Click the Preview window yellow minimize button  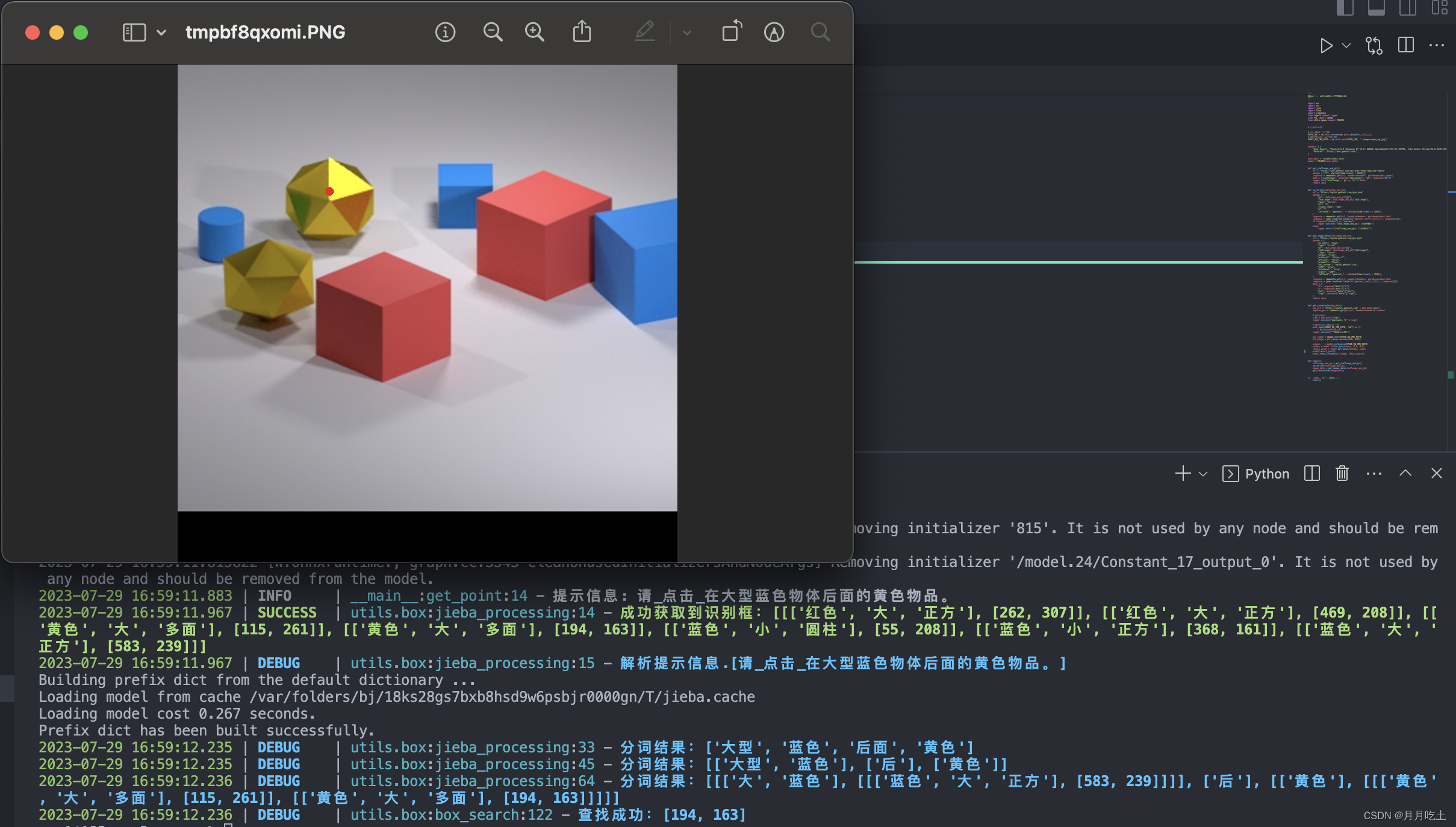pyautogui.click(x=57, y=33)
